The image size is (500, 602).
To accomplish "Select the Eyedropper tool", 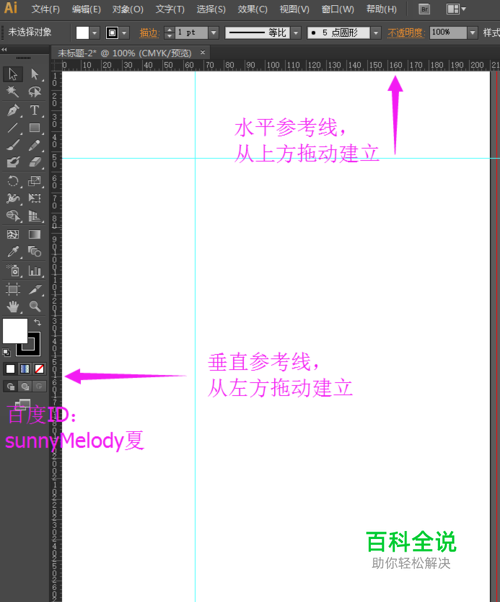I will pos(13,252).
